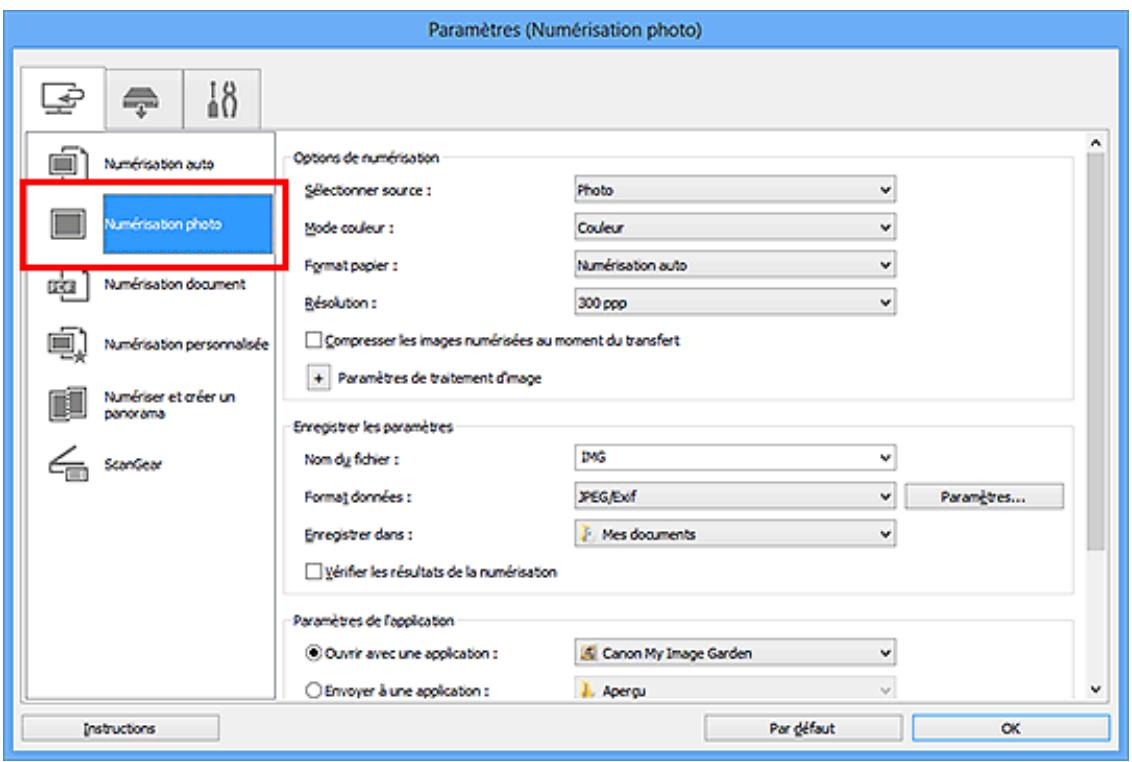Open the Nom du fichier combo box
This screenshot has height=762, width=1132.
click(x=734, y=458)
